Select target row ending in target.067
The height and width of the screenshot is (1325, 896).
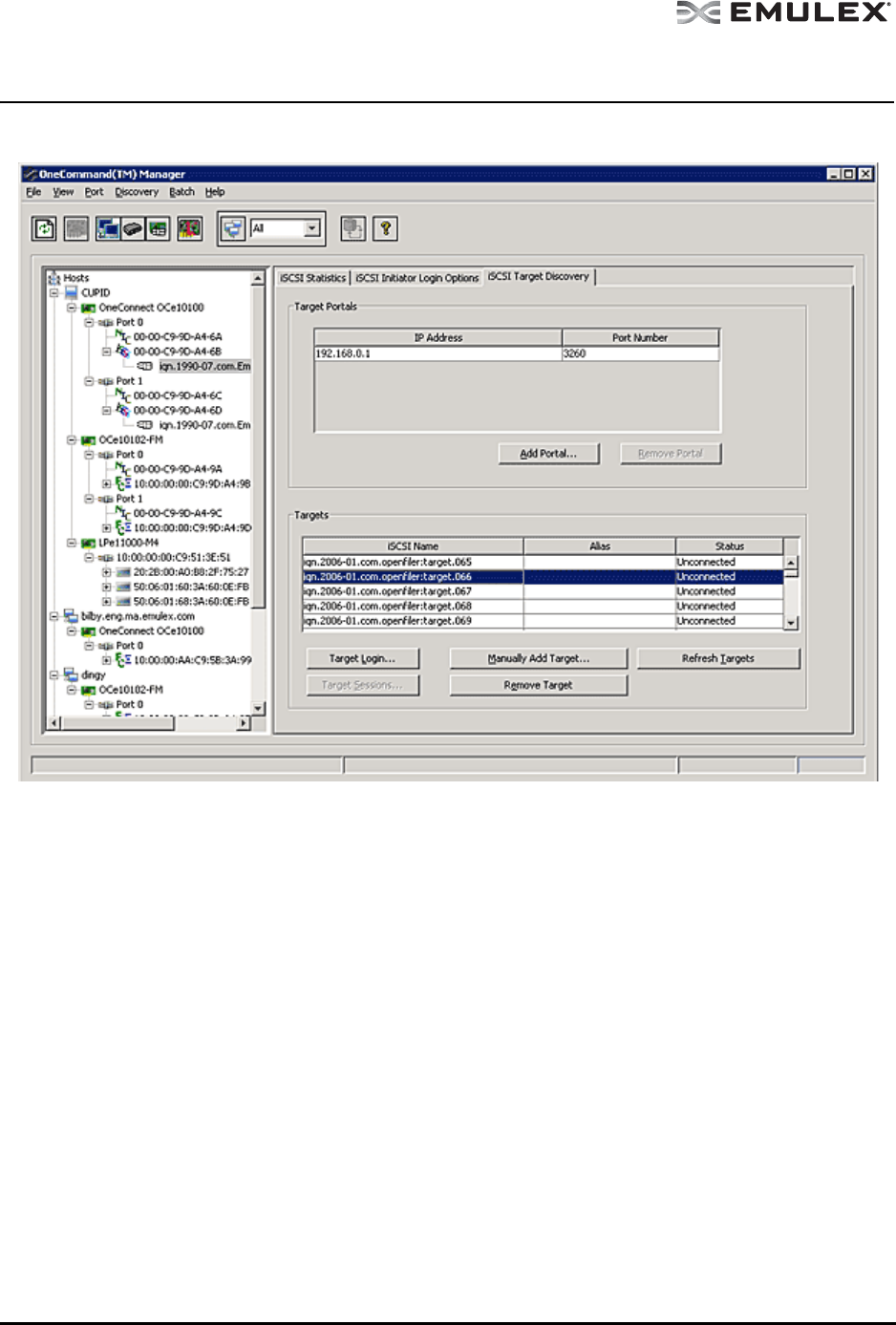[x=543, y=591]
